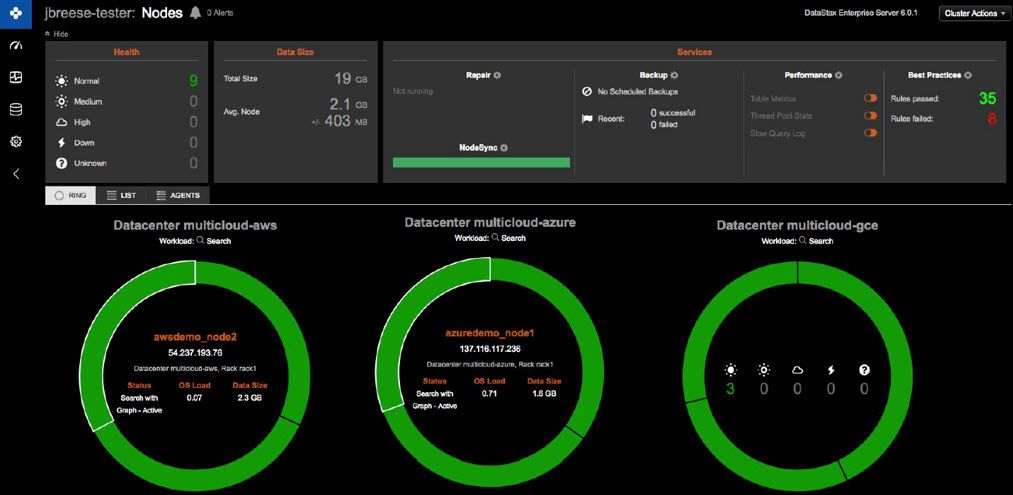The height and width of the screenshot is (495, 1013).
Task: Click the High health cloud icon
Action: 61,122
